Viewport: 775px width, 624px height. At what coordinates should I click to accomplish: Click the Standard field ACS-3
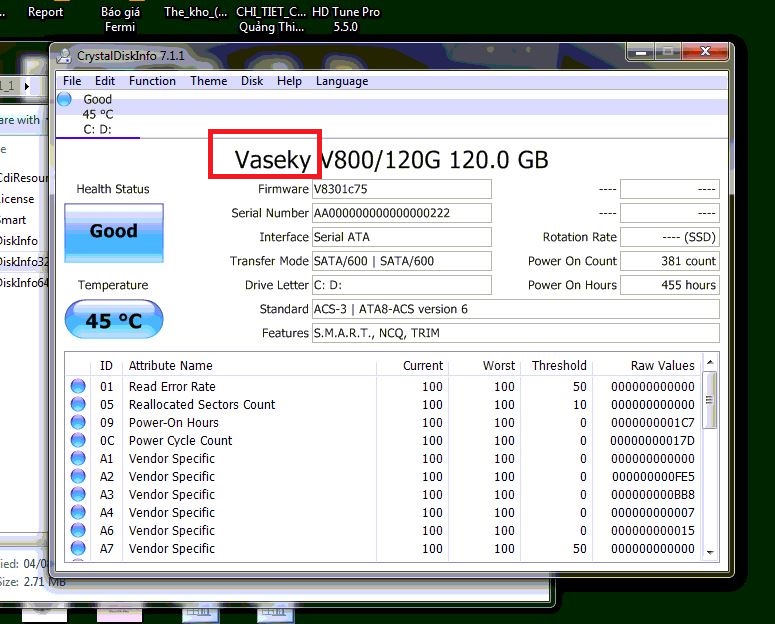(516, 309)
